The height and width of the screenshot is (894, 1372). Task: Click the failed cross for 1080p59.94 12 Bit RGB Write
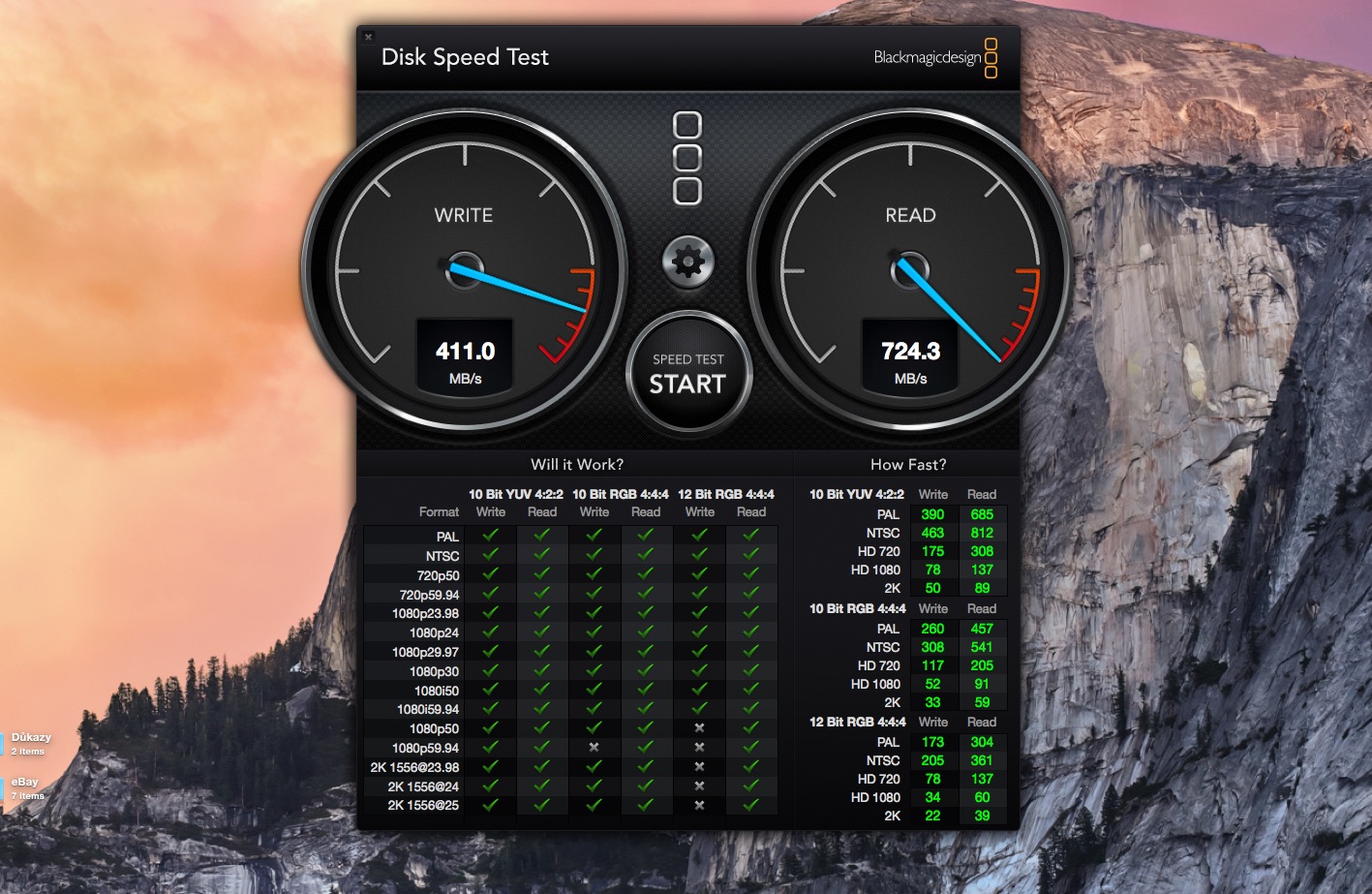(x=699, y=747)
